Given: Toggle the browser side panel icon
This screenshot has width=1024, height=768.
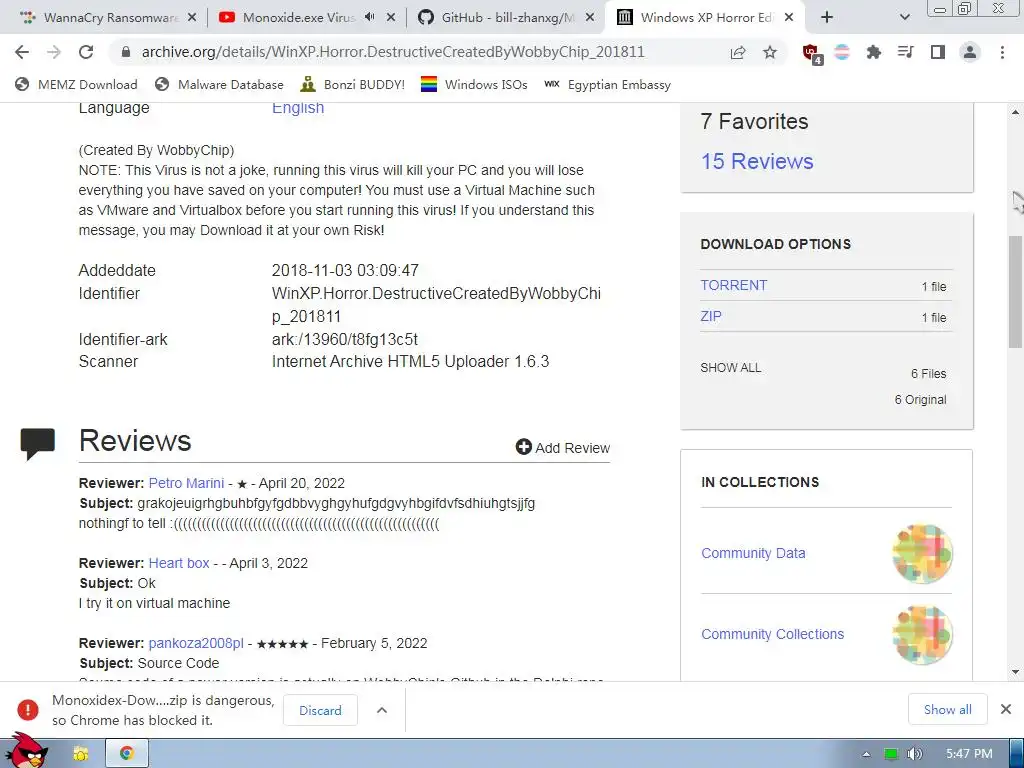Looking at the screenshot, I should [938, 52].
